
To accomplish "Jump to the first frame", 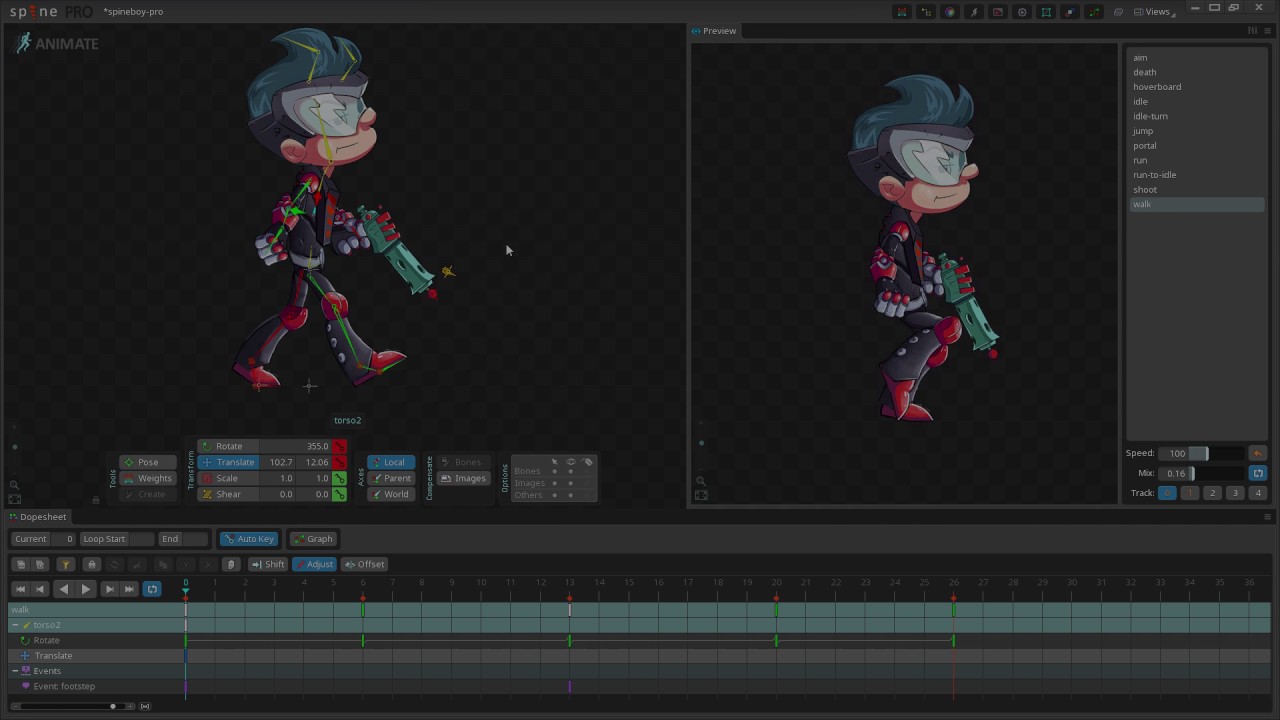I will coord(20,589).
